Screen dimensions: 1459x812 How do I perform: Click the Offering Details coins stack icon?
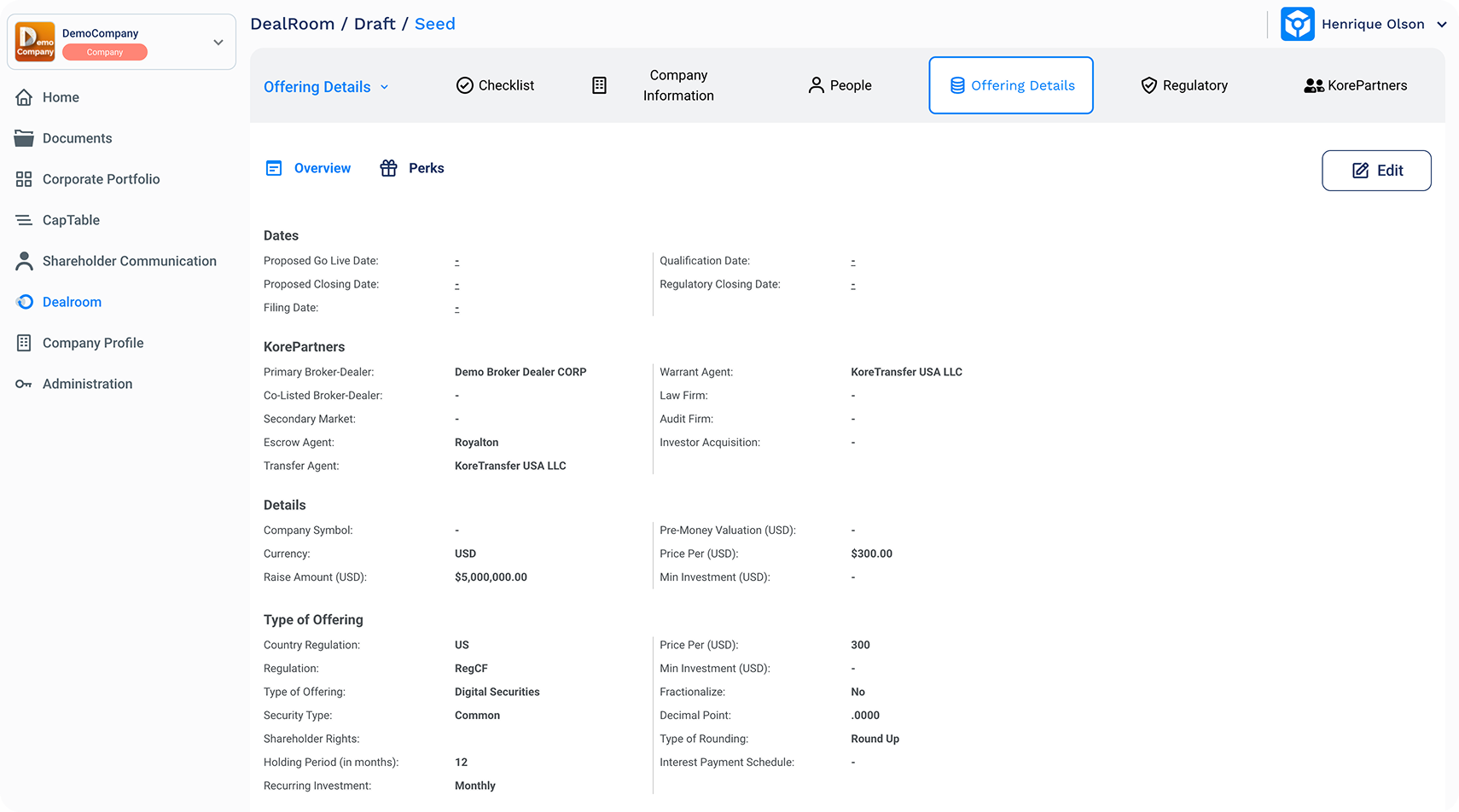point(957,85)
